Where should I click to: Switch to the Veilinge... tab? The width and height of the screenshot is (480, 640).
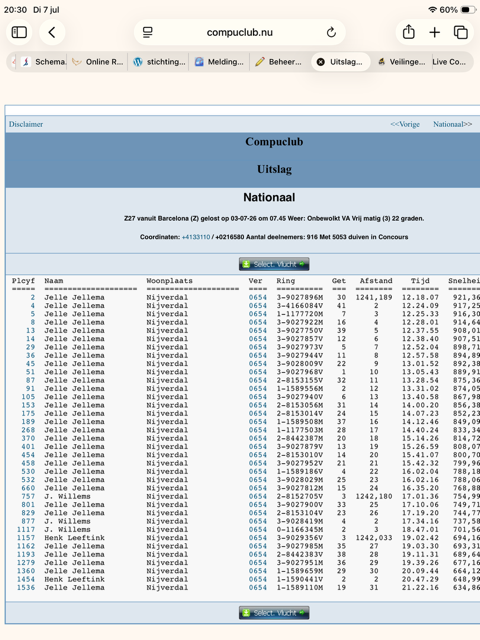(x=402, y=62)
